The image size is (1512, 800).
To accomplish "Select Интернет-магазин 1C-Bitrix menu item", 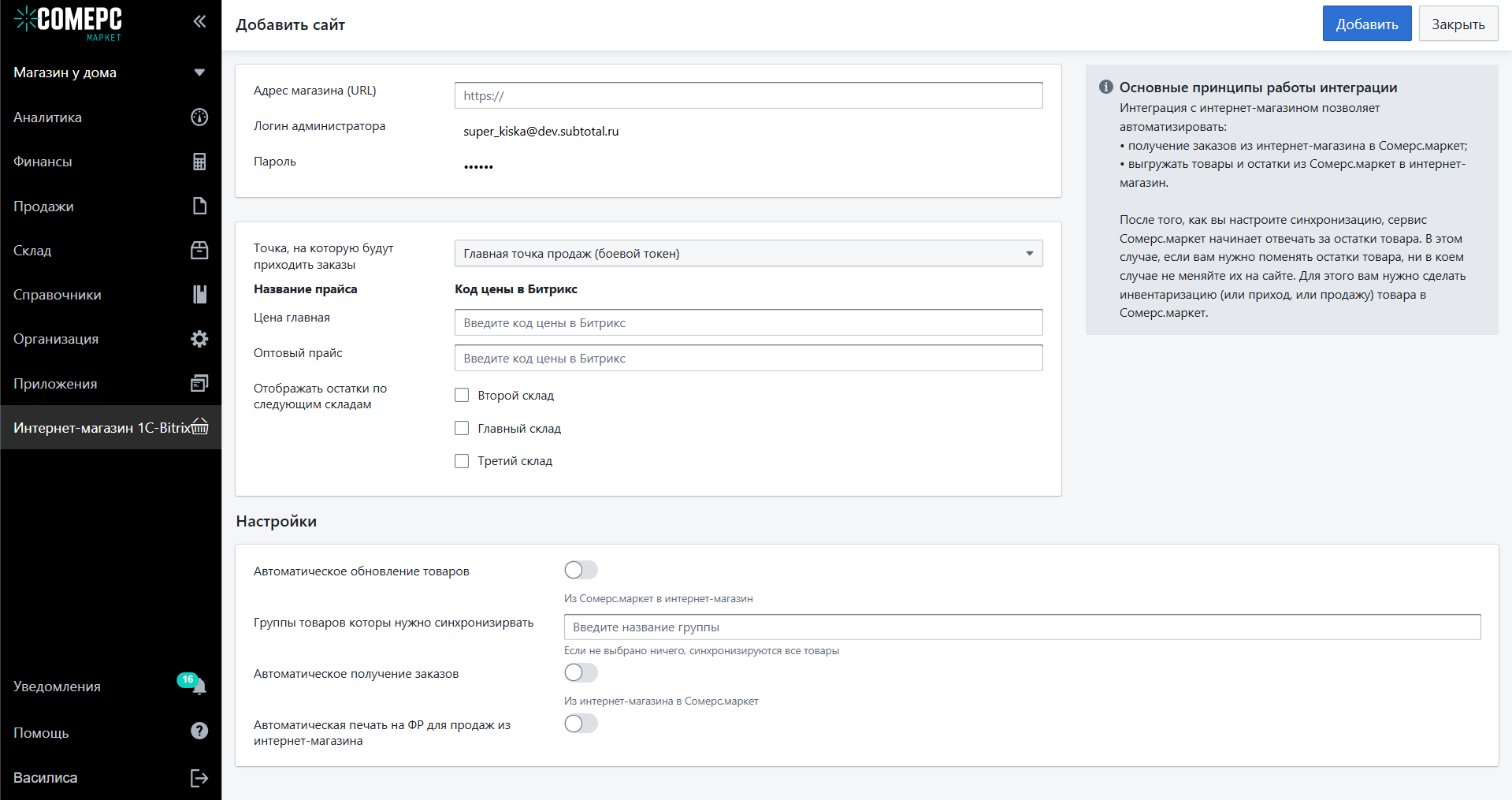I will click(x=110, y=428).
